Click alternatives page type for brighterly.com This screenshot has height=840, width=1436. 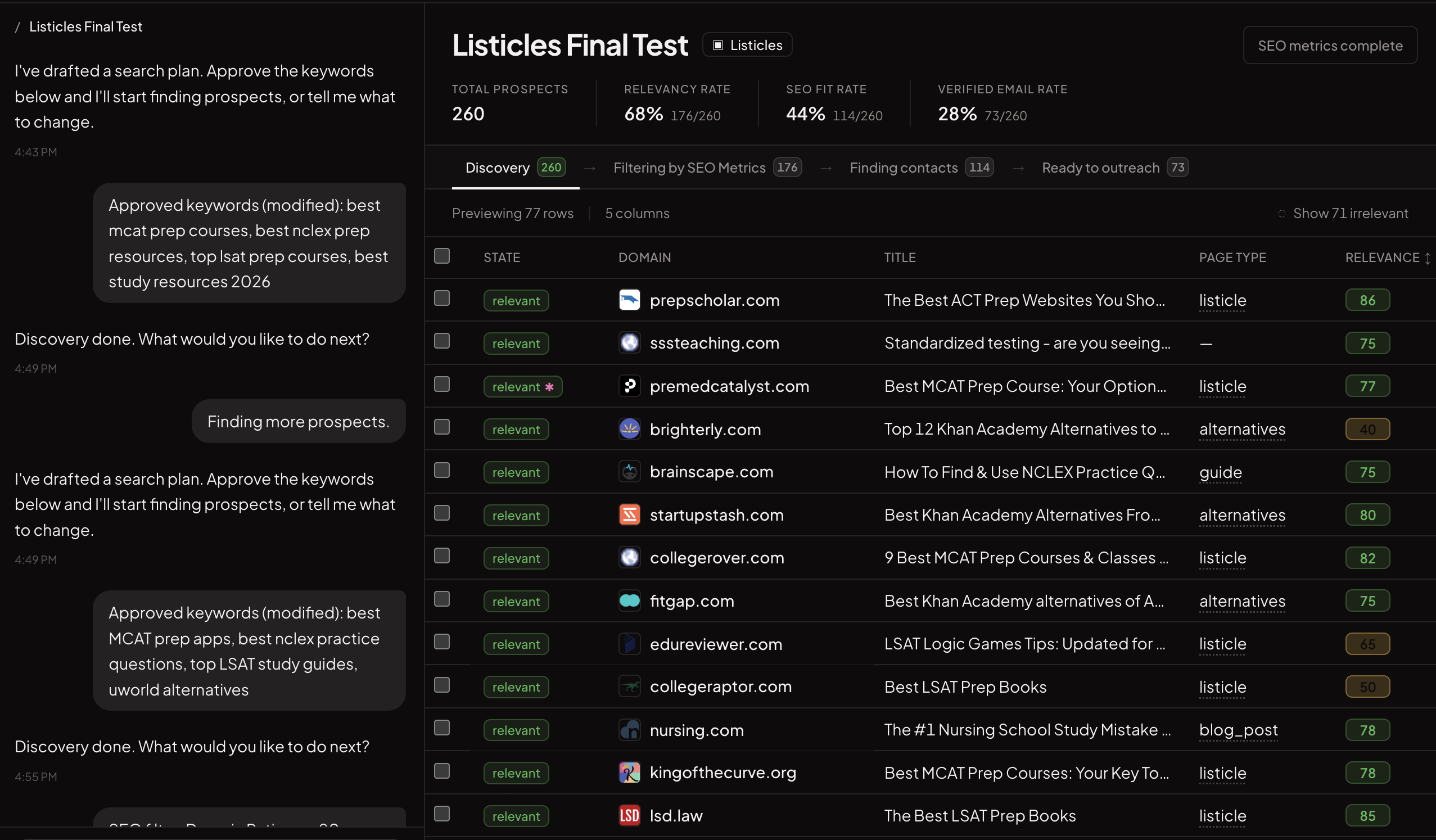coord(1242,429)
